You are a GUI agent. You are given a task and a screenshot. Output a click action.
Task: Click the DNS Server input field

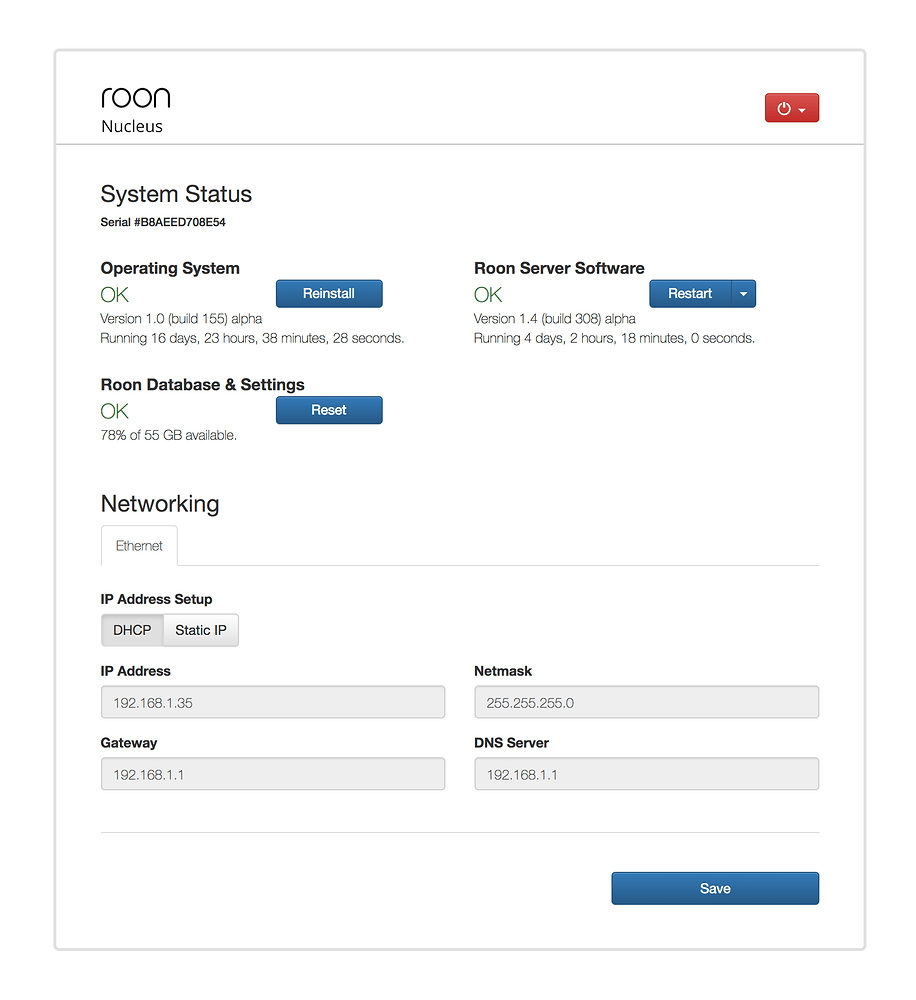pos(646,774)
